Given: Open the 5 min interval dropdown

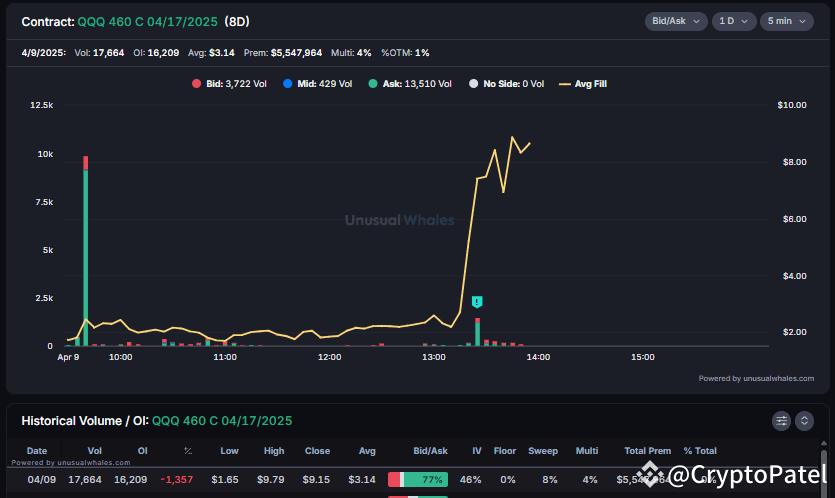Looking at the screenshot, I should click(x=786, y=21).
